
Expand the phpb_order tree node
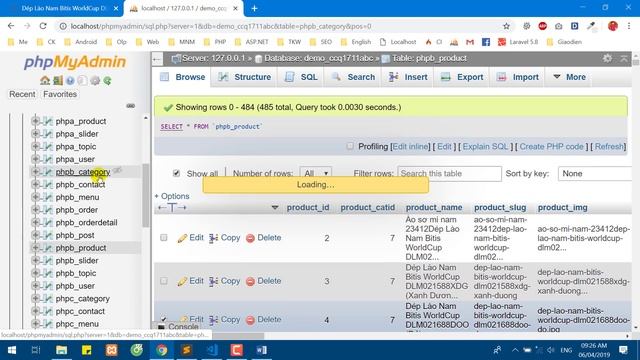click(x=35, y=209)
